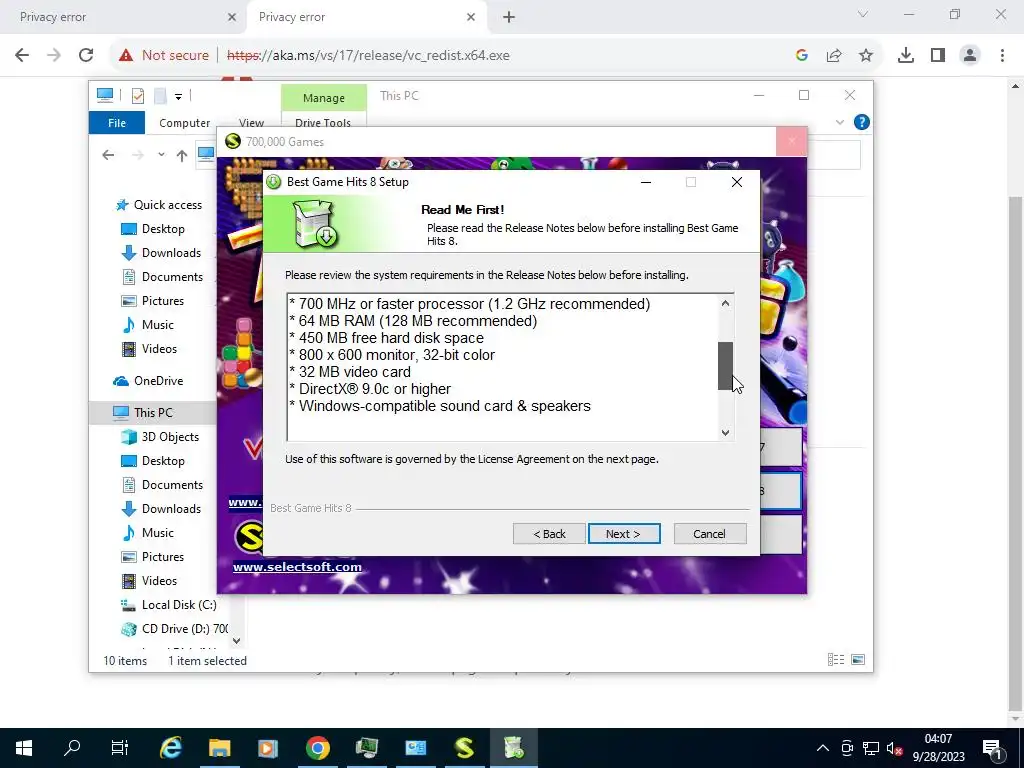1024x768 pixels.
Task: Click the green S Selectsoft taskbar icon
Action: (464, 748)
